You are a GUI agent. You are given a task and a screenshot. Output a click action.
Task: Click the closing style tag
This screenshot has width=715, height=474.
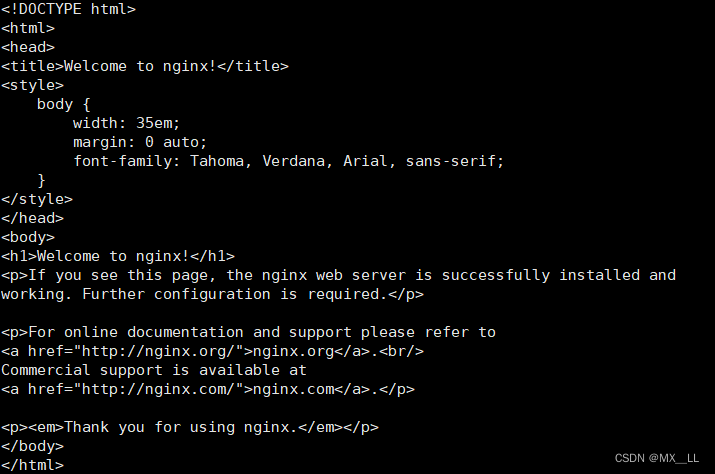coord(37,199)
